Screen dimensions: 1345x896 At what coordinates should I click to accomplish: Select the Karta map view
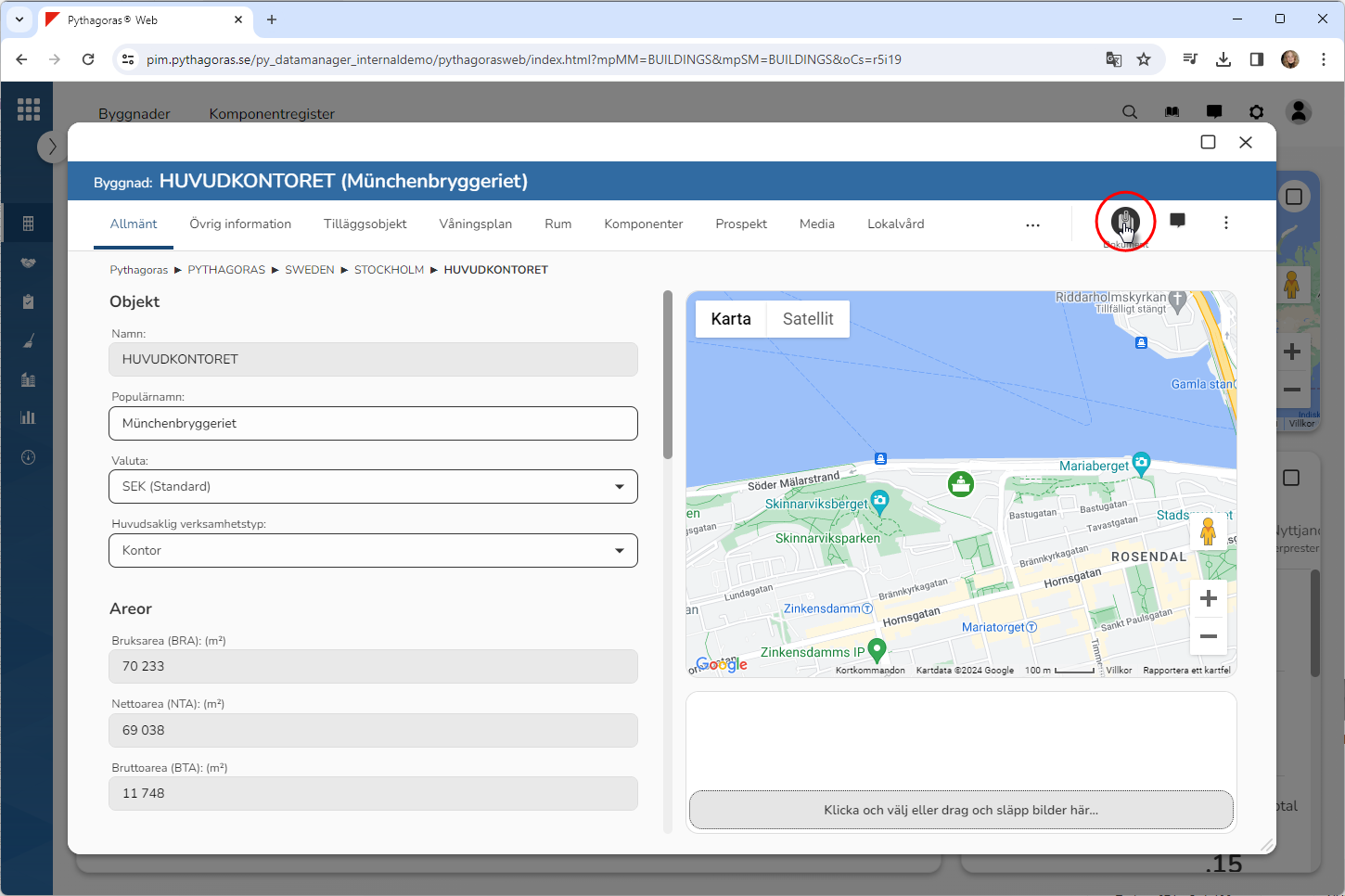click(x=731, y=319)
